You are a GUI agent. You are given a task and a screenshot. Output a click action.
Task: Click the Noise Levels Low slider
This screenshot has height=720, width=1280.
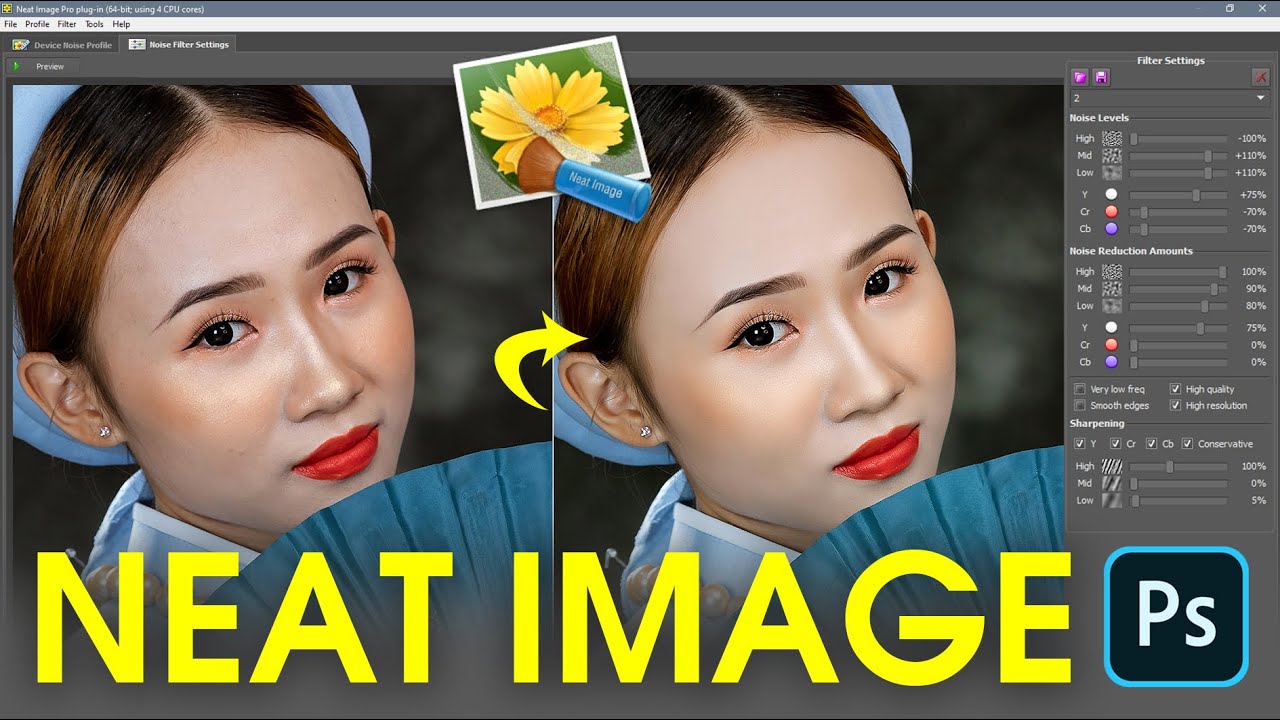click(1178, 173)
